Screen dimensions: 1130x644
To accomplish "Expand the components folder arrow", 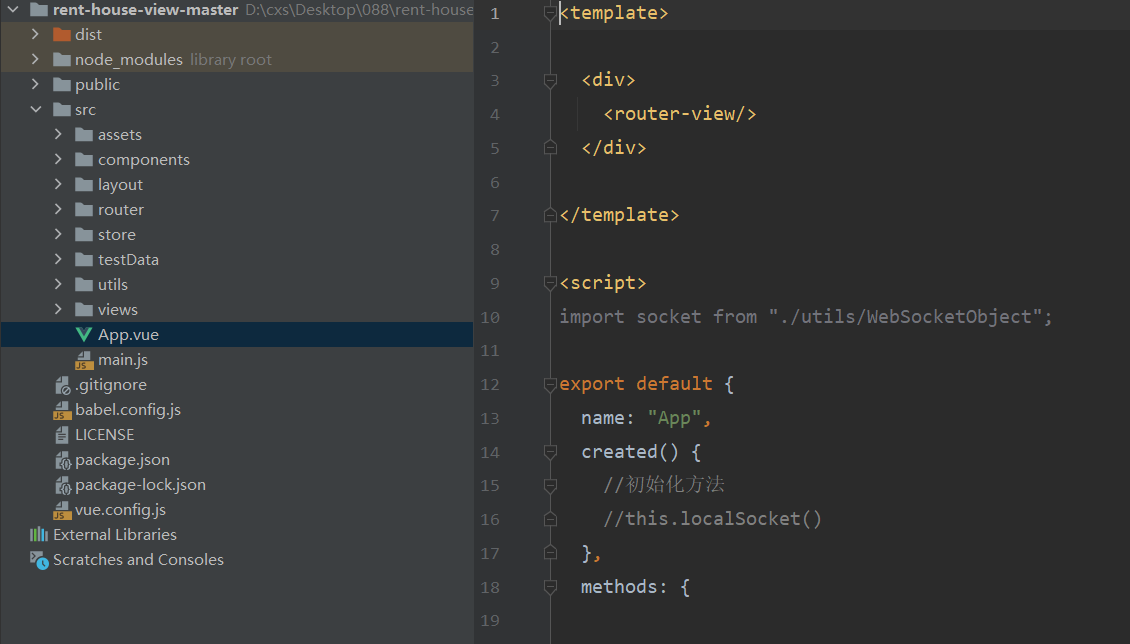I will 58,159.
